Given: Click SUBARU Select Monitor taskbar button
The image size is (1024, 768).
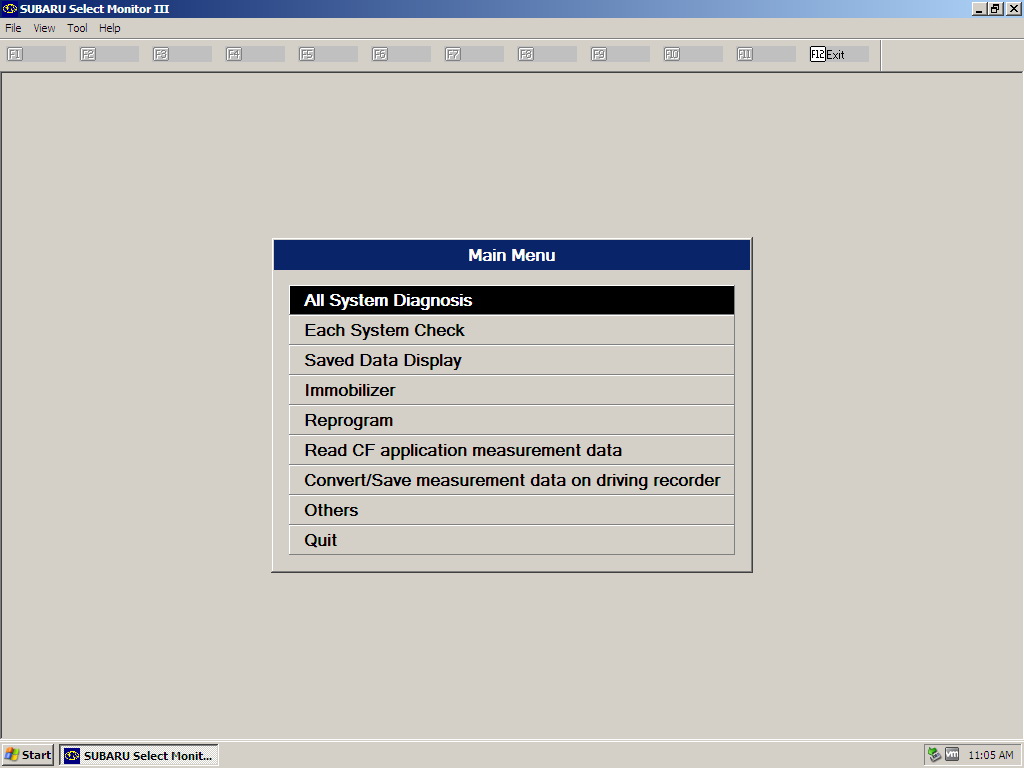Looking at the screenshot, I should click(x=139, y=756).
